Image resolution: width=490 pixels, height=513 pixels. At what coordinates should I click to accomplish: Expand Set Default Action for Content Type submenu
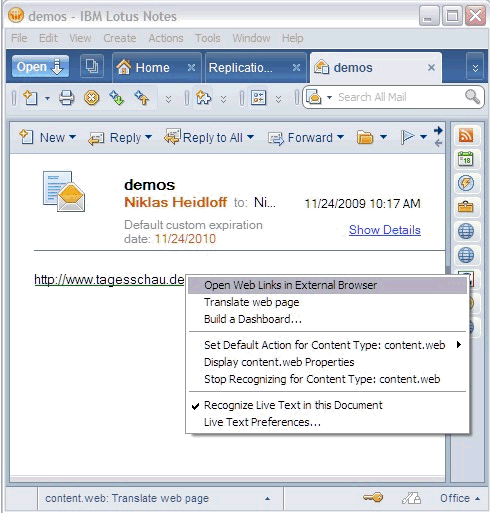click(x=328, y=345)
